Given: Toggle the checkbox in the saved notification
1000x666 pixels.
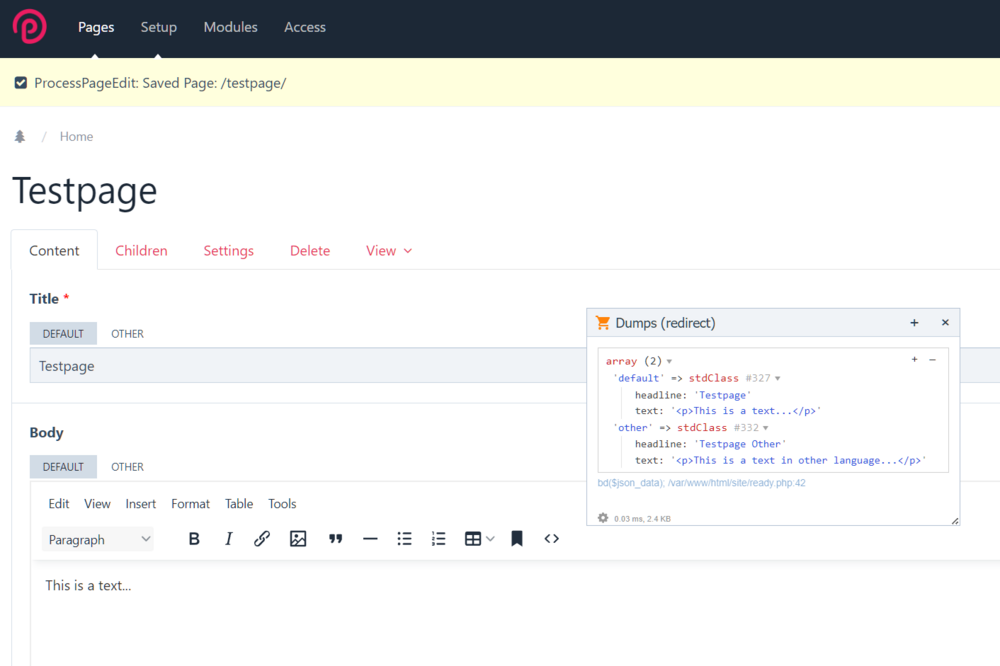Looking at the screenshot, I should (x=20, y=83).
